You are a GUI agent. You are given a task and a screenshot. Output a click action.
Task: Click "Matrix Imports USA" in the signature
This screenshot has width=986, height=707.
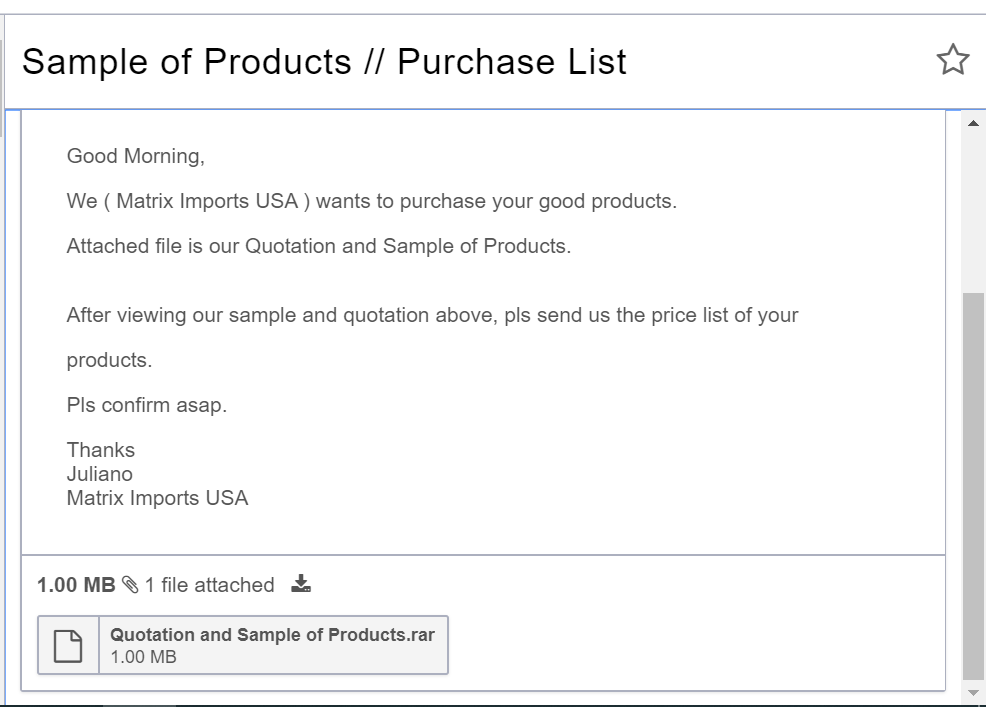tap(157, 497)
